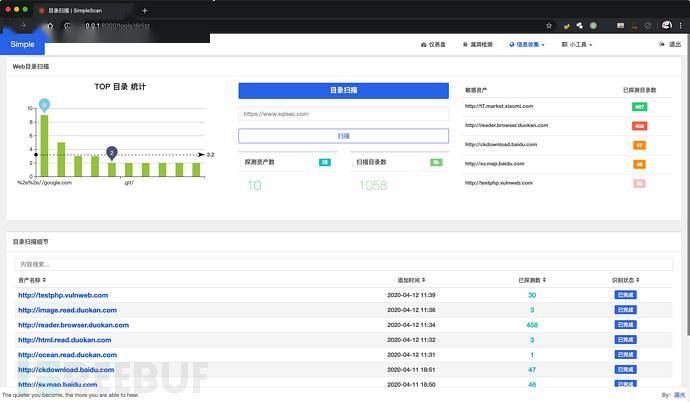The height and width of the screenshot is (402, 690).
Task: Expand the 信息收集 dropdown menu
Action: [x=526, y=45]
